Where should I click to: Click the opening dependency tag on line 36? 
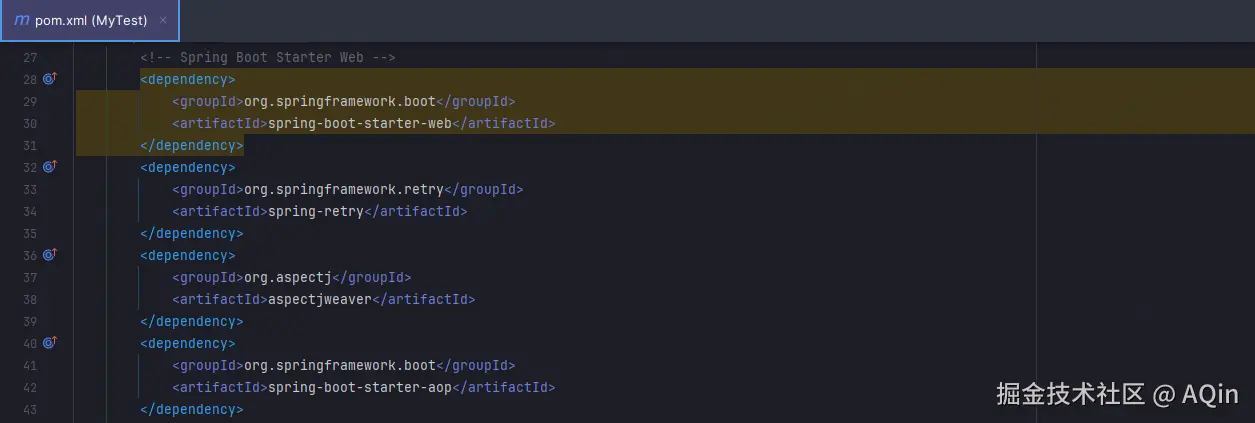coord(188,256)
